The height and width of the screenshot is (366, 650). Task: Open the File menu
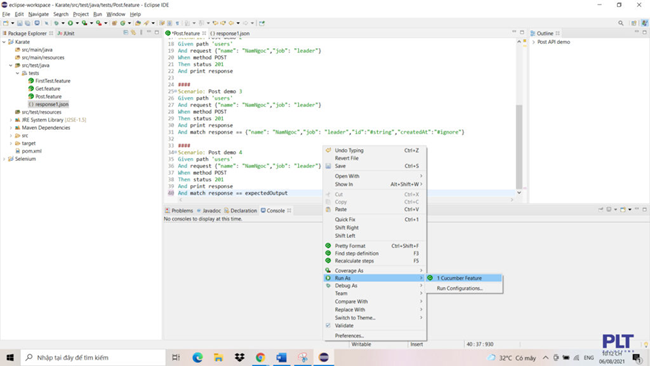pyautogui.click(x=6, y=14)
